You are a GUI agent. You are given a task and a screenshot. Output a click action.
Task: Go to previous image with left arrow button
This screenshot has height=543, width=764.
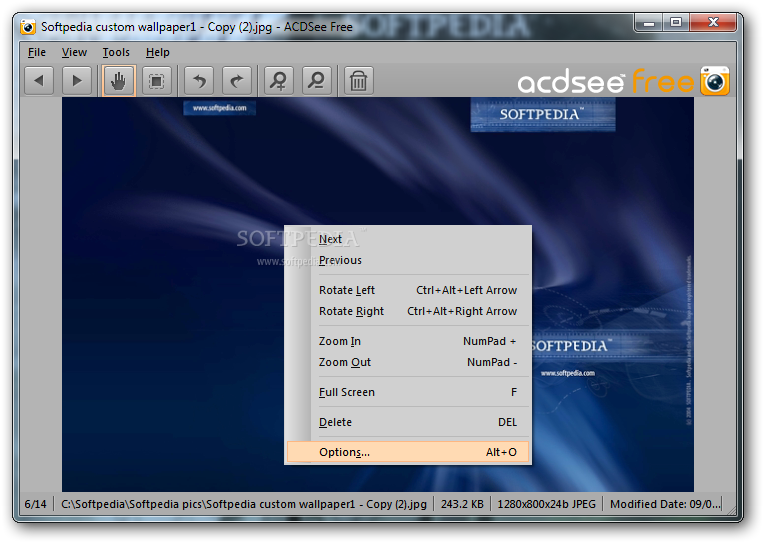(39, 80)
